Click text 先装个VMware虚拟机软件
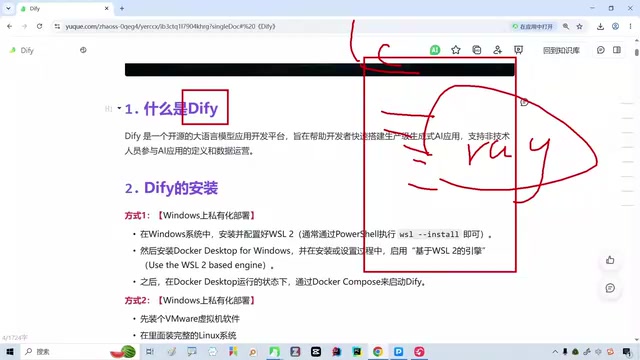 click(190, 318)
